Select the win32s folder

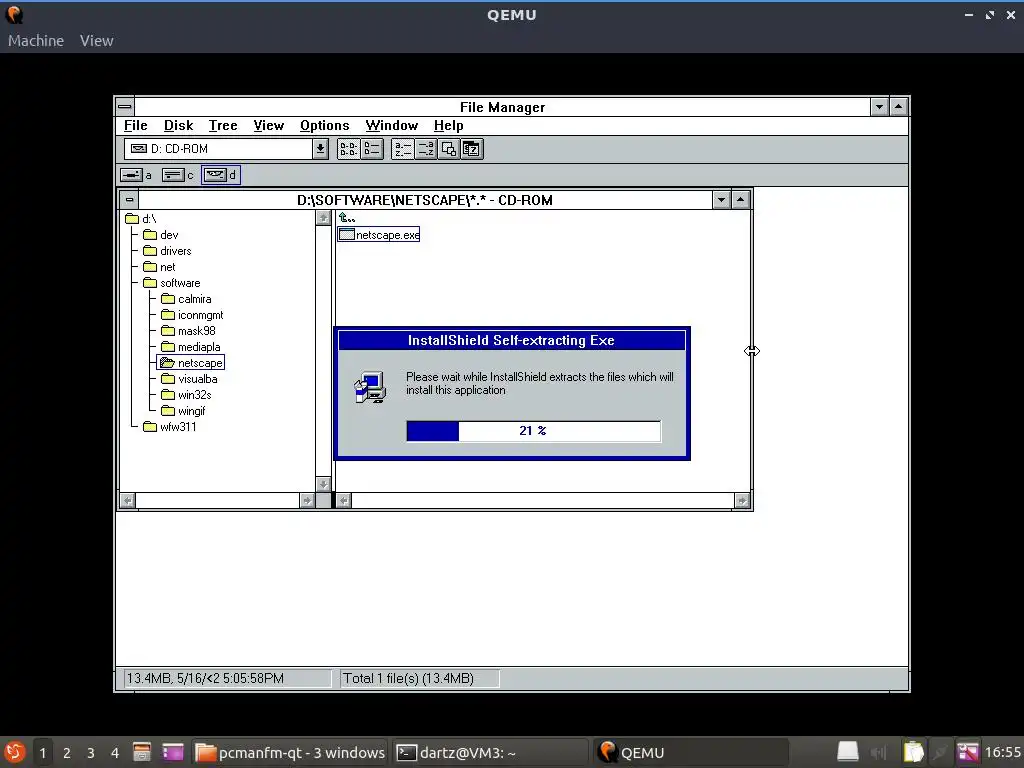pos(186,395)
